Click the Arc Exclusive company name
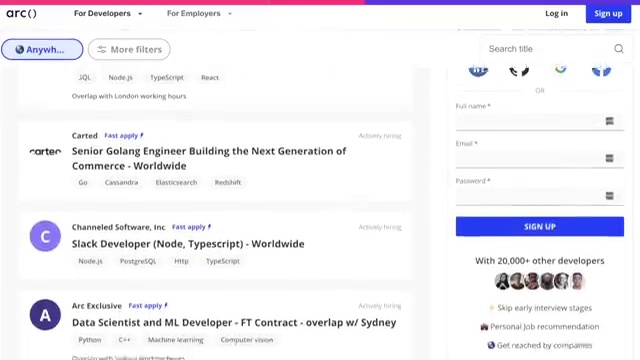 tap(97, 306)
